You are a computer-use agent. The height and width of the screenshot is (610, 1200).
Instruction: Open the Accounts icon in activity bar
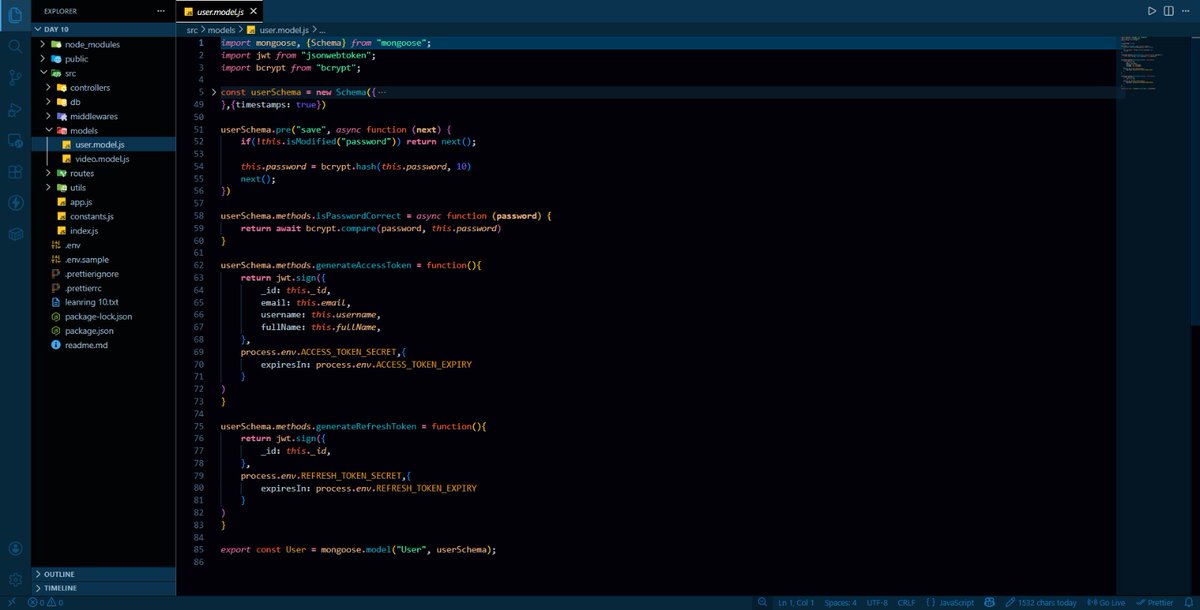[x=15, y=548]
